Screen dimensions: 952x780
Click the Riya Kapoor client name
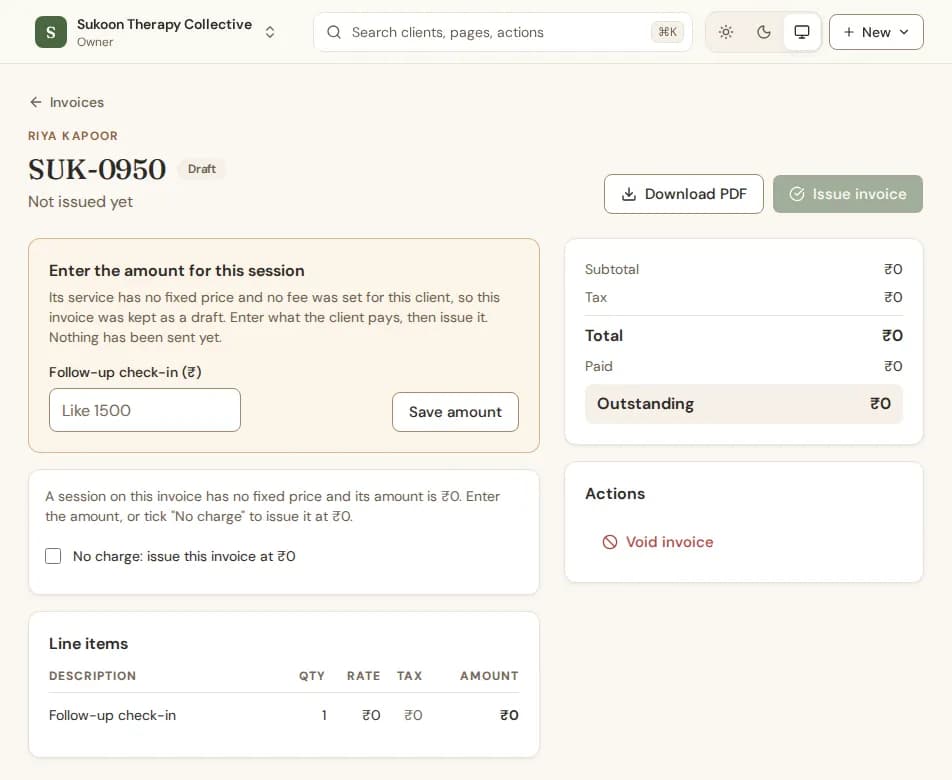[73, 136]
